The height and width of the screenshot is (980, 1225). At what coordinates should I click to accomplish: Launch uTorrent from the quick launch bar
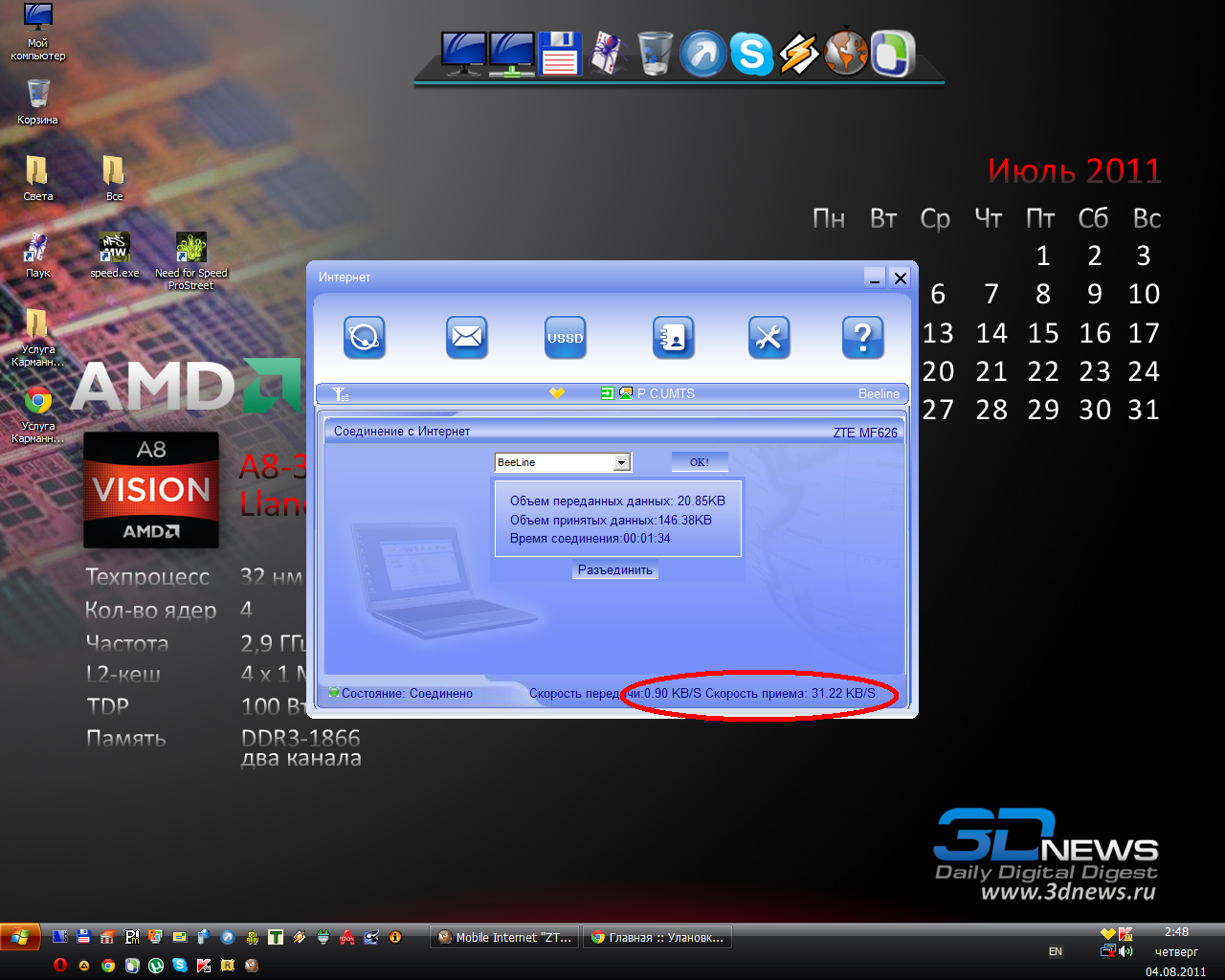pos(156,966)
